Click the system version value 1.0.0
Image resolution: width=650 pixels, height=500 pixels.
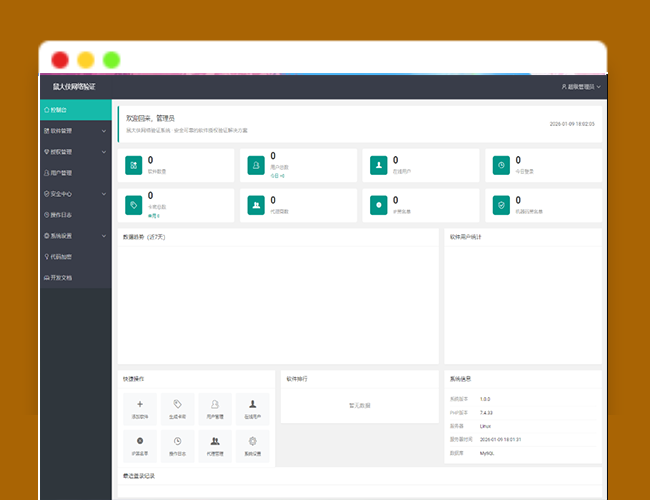coord(485,399)
